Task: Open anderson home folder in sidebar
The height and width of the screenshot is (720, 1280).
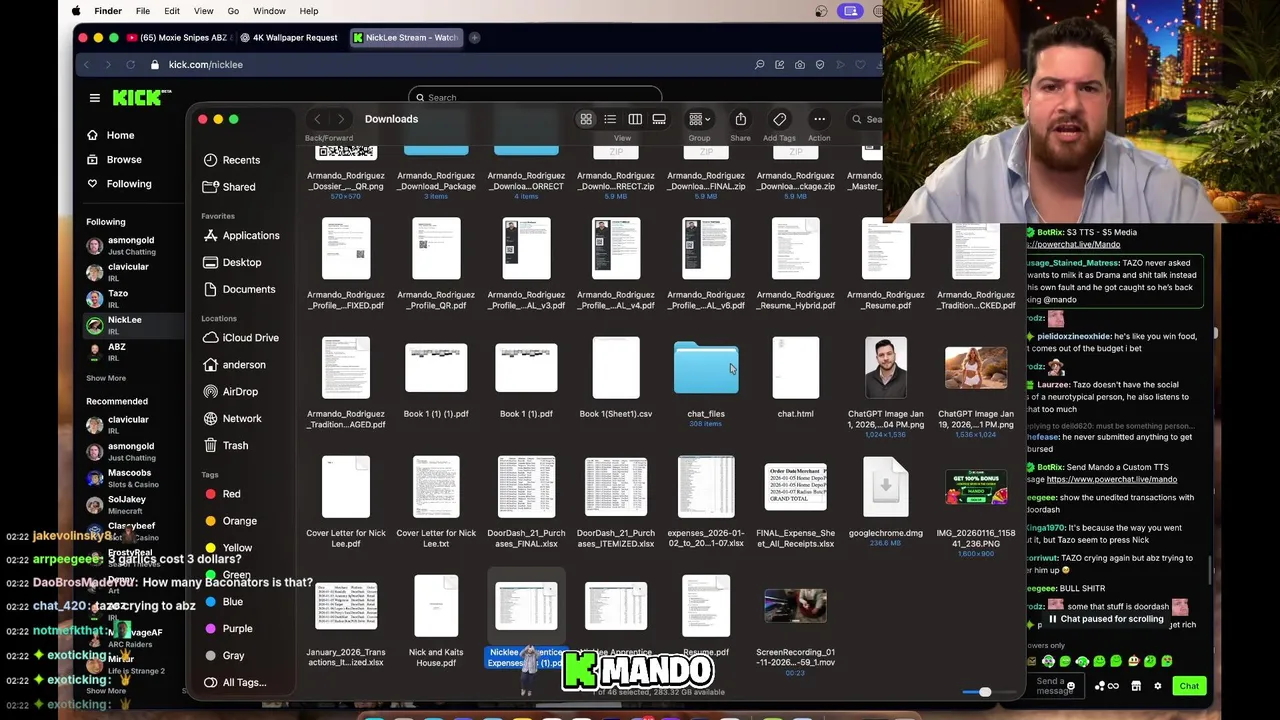Action: (x=234, y=365)
